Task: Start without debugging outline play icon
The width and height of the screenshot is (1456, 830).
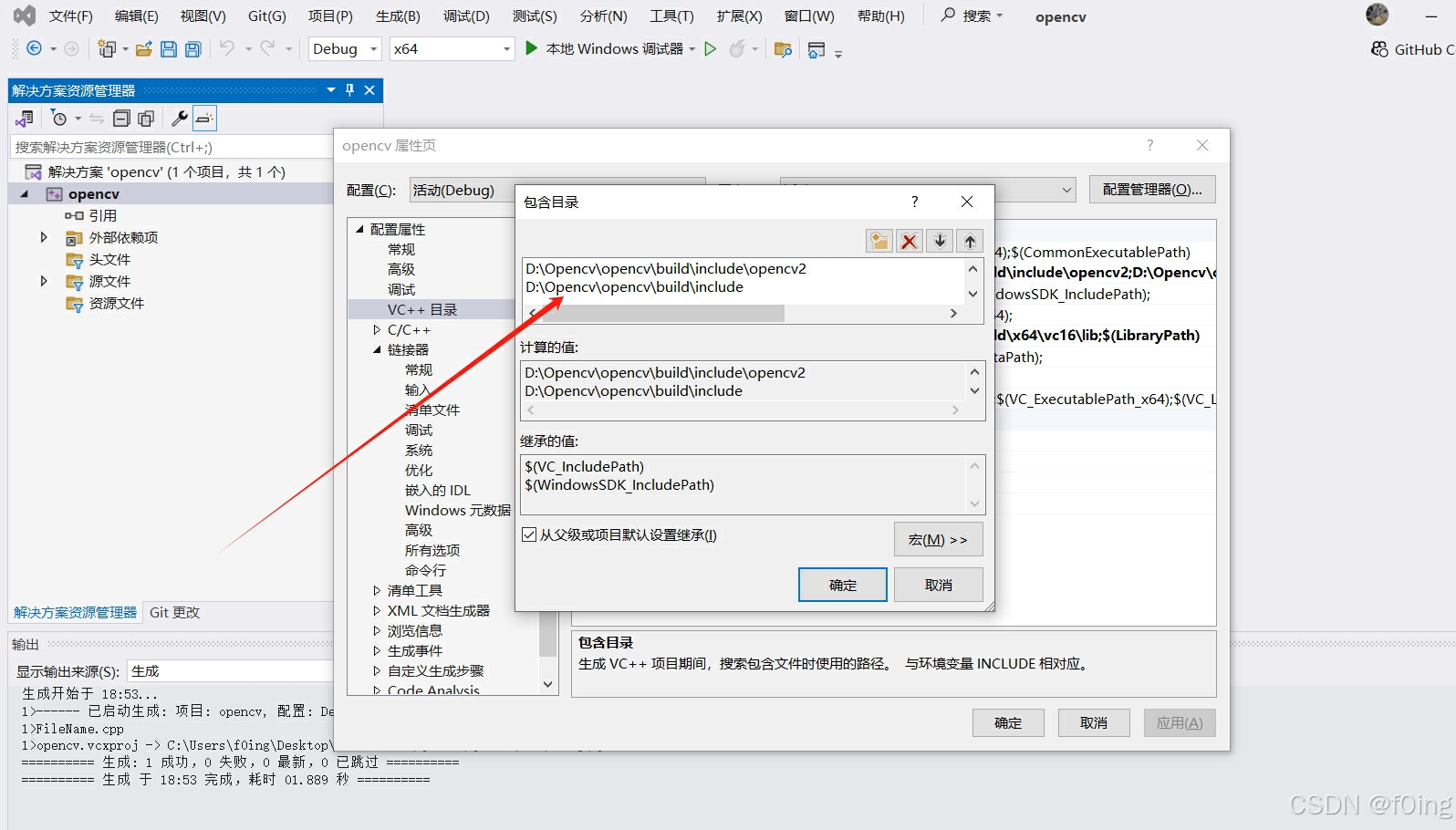Action: click(710, 48)
